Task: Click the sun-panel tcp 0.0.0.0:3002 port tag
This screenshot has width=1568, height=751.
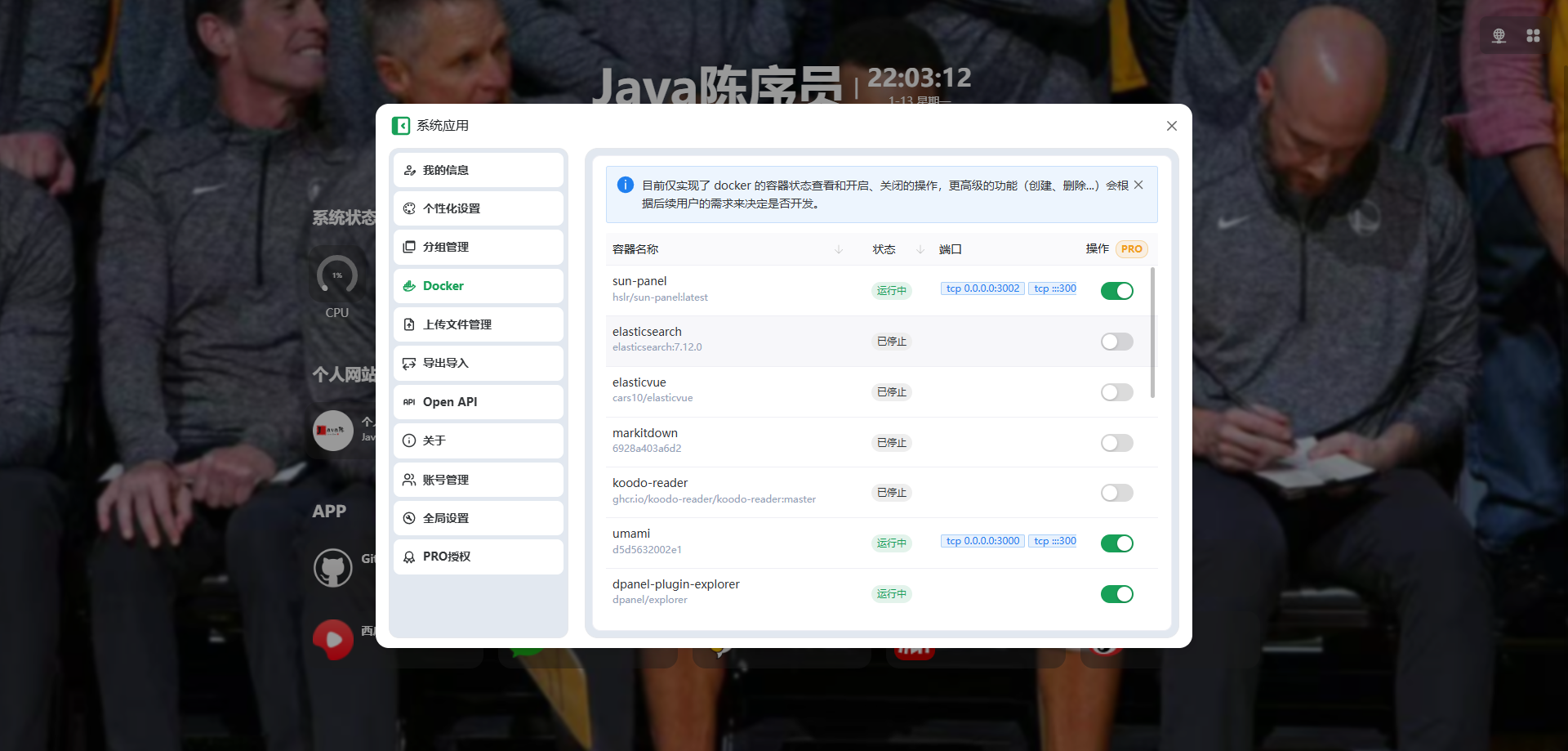Action: [x=982, y=288]
